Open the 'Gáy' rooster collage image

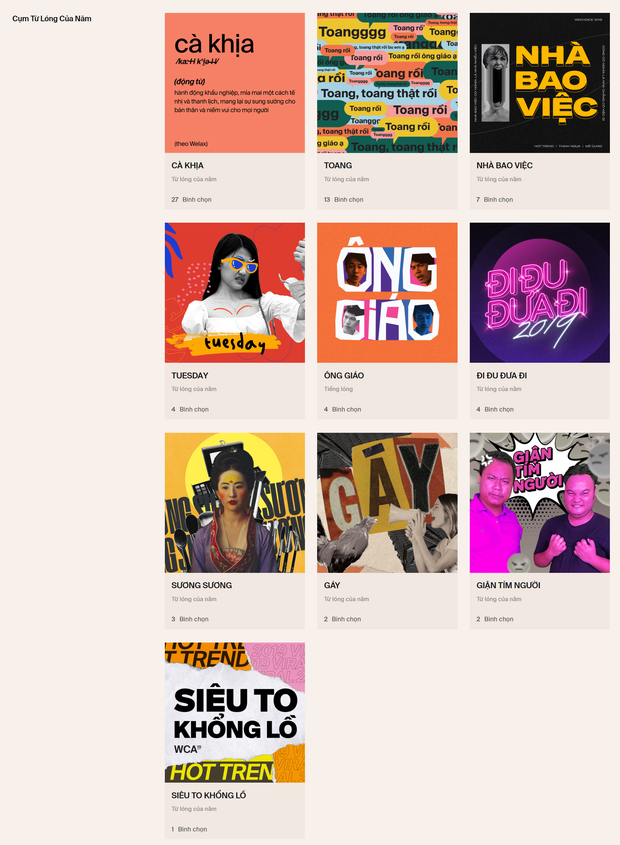387,503
